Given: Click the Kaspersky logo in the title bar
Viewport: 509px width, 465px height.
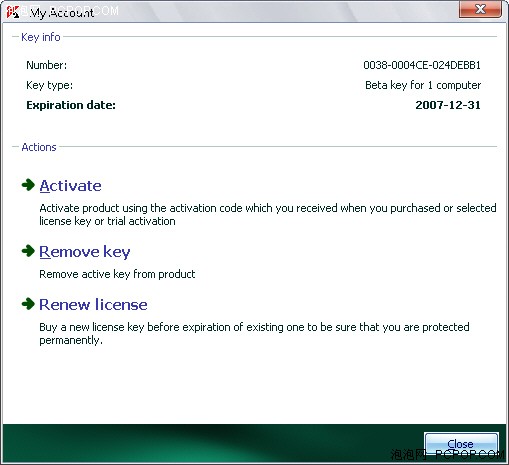Looking at the screenshot, I should (x=13, y=12).
